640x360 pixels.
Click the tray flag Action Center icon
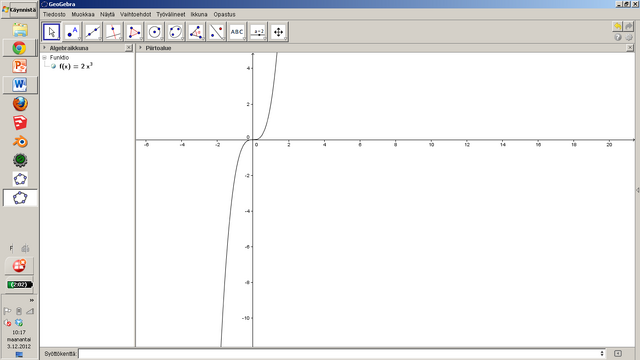point(7,311)
